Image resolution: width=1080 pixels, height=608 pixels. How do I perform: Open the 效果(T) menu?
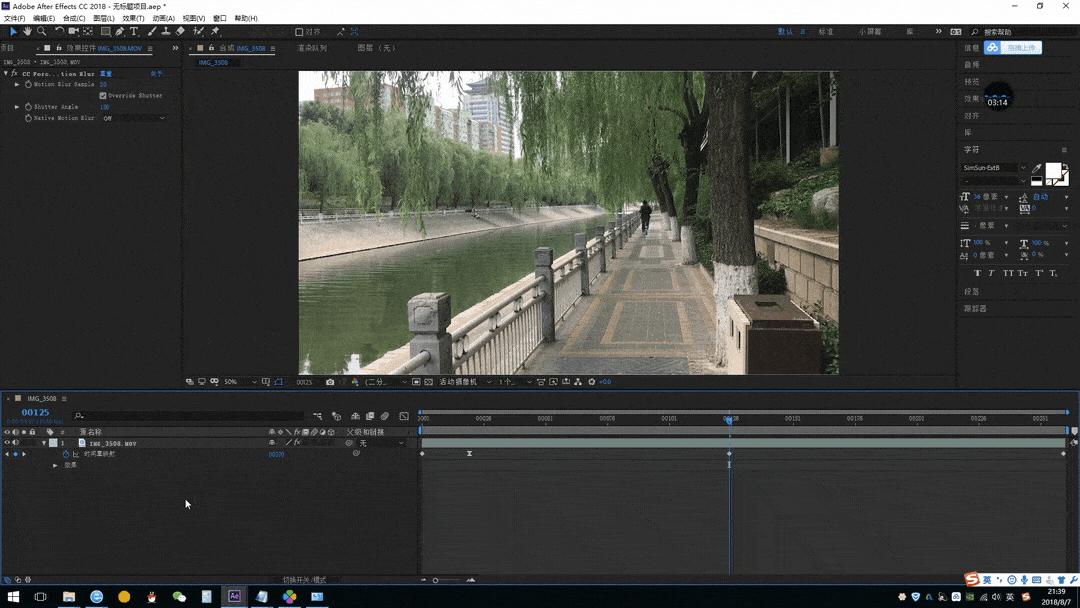(x=134, y=18)
